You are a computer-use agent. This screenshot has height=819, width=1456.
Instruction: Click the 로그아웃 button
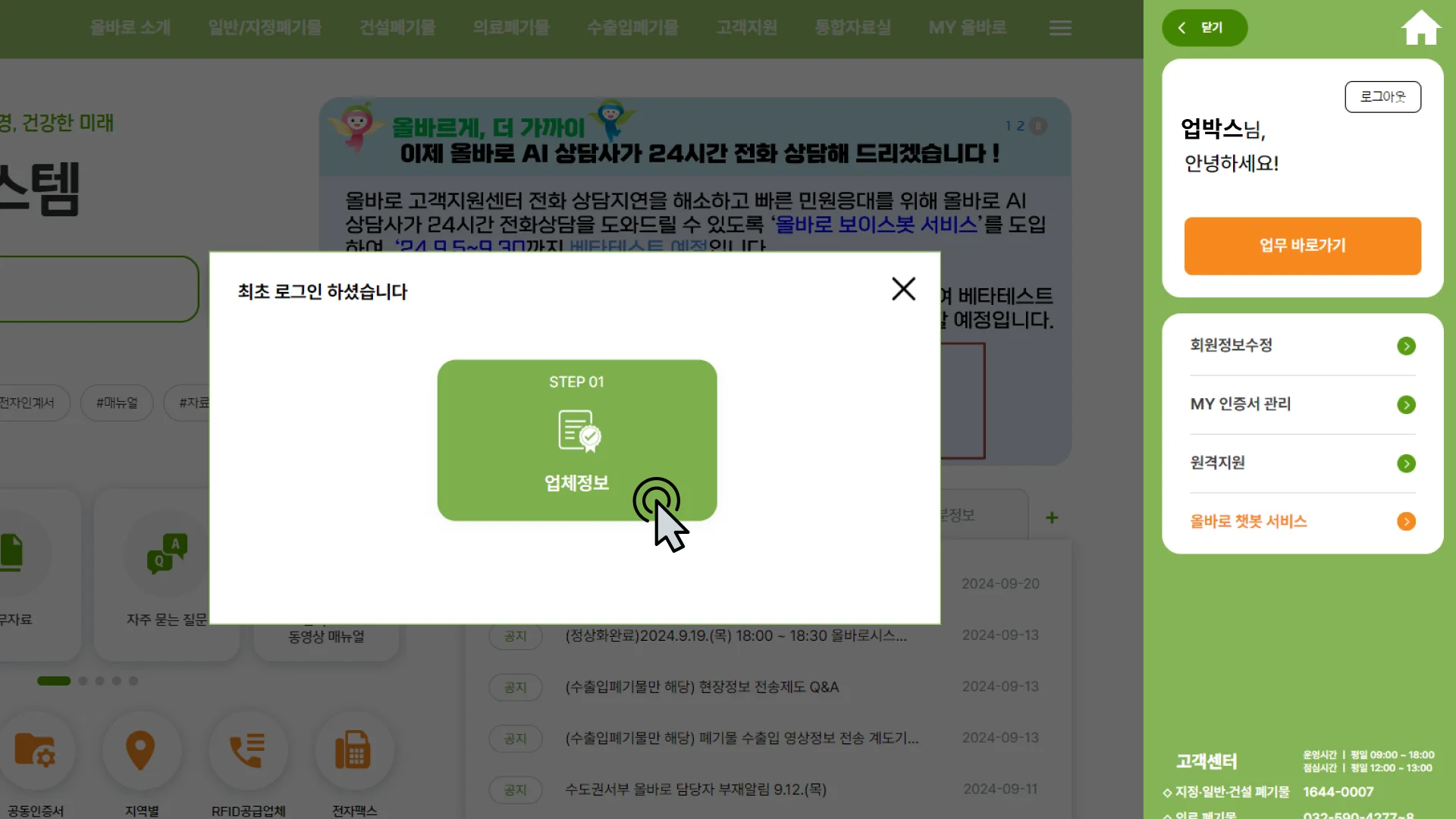coord(1382,96)
